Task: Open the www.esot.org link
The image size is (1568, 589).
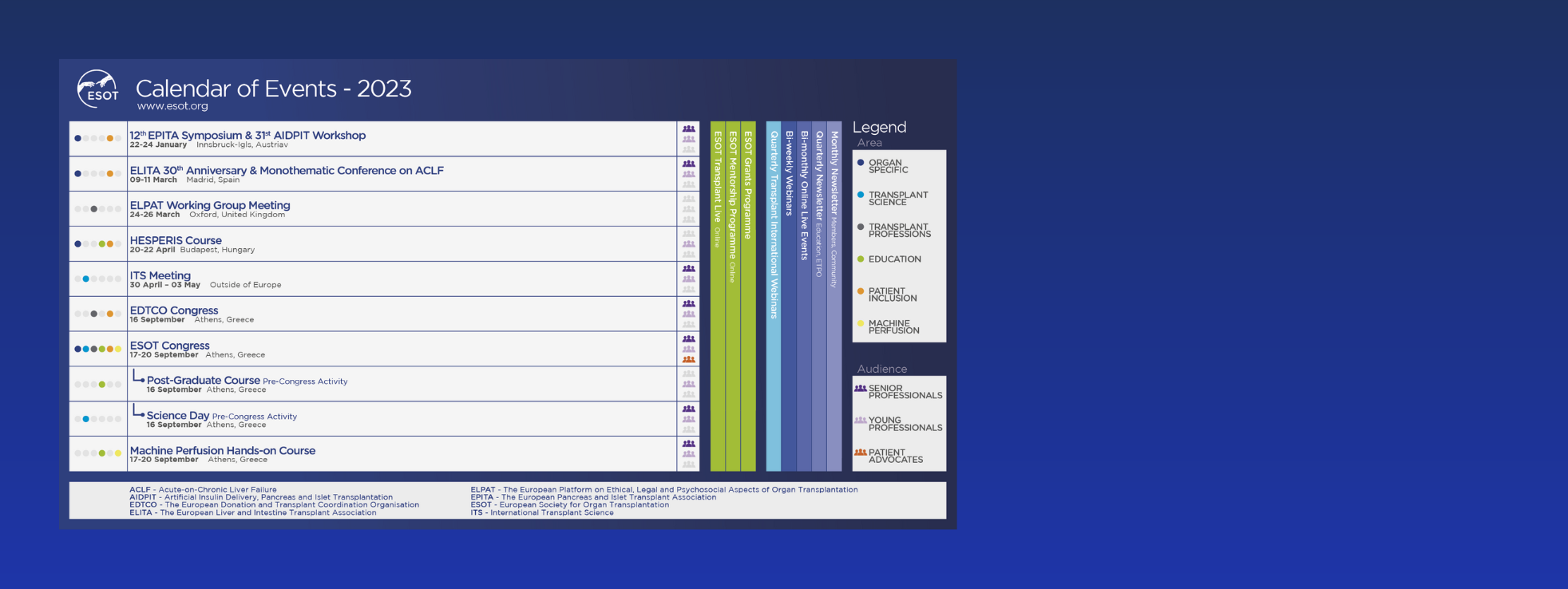Action: tap(172, 106)
